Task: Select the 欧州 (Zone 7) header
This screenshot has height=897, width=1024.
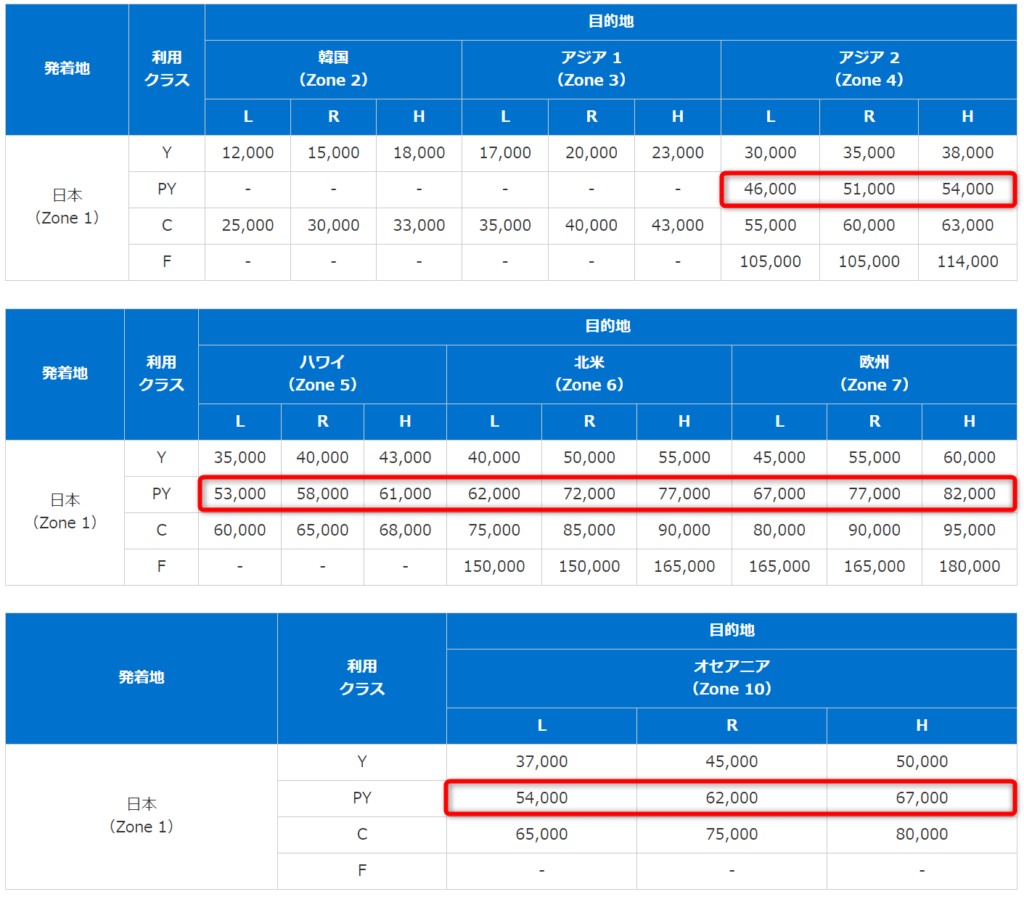Action: pos(874,373)
